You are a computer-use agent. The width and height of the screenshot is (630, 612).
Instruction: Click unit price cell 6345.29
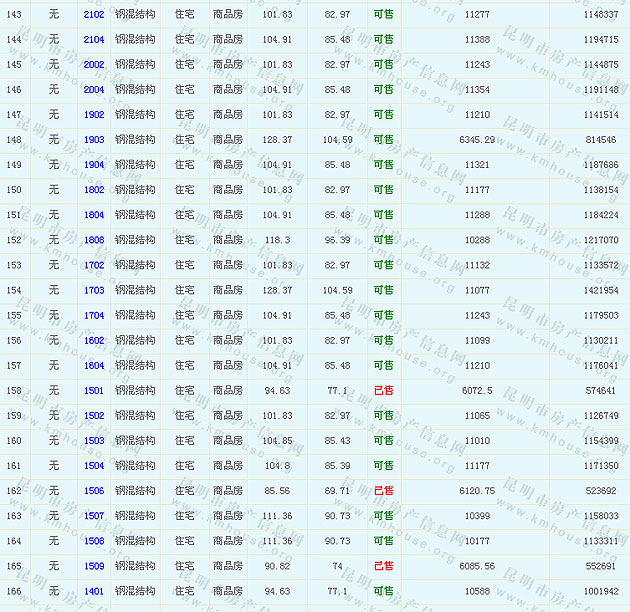coord(478,140)
